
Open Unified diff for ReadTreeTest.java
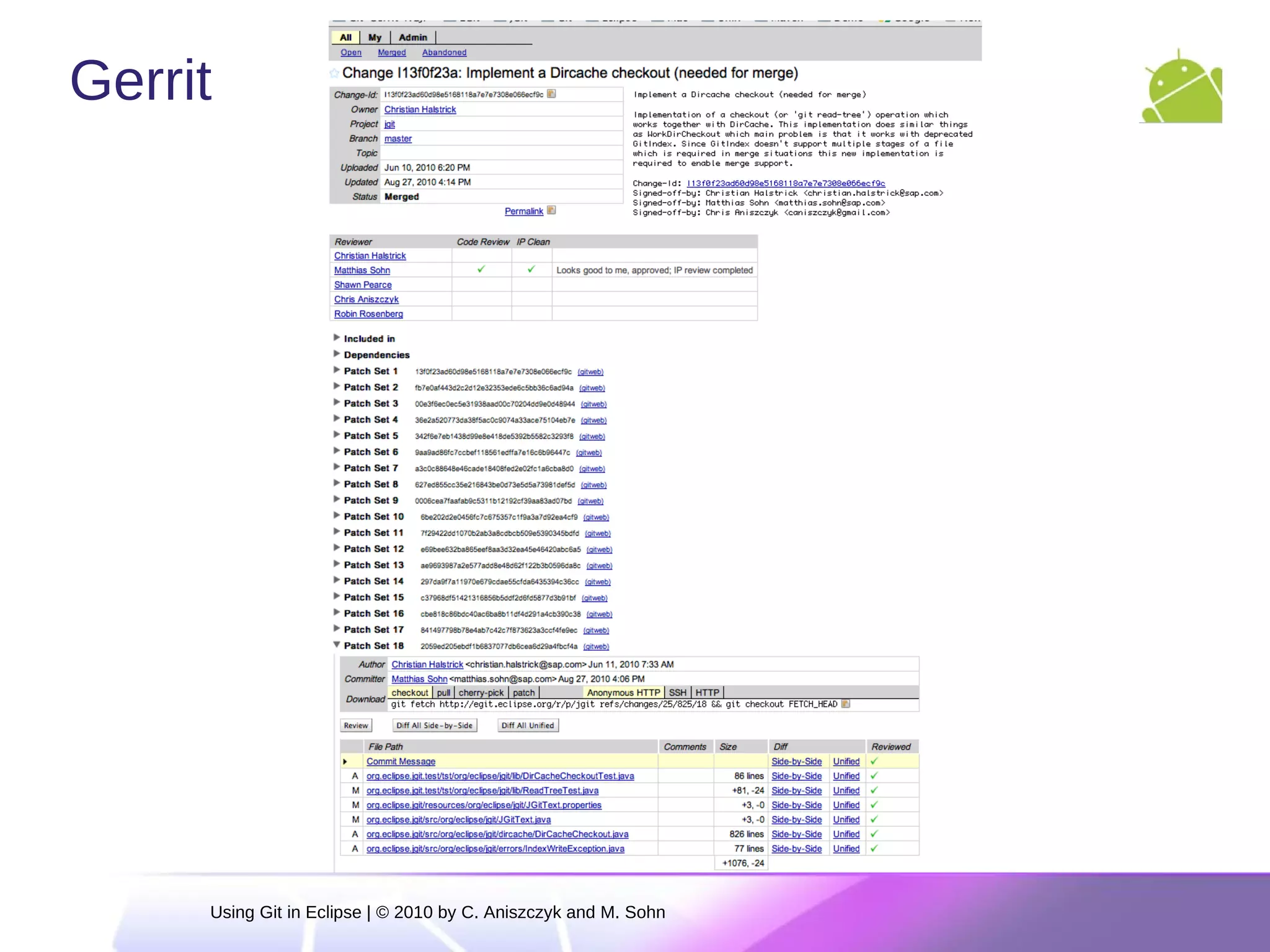tap(846, 790)
